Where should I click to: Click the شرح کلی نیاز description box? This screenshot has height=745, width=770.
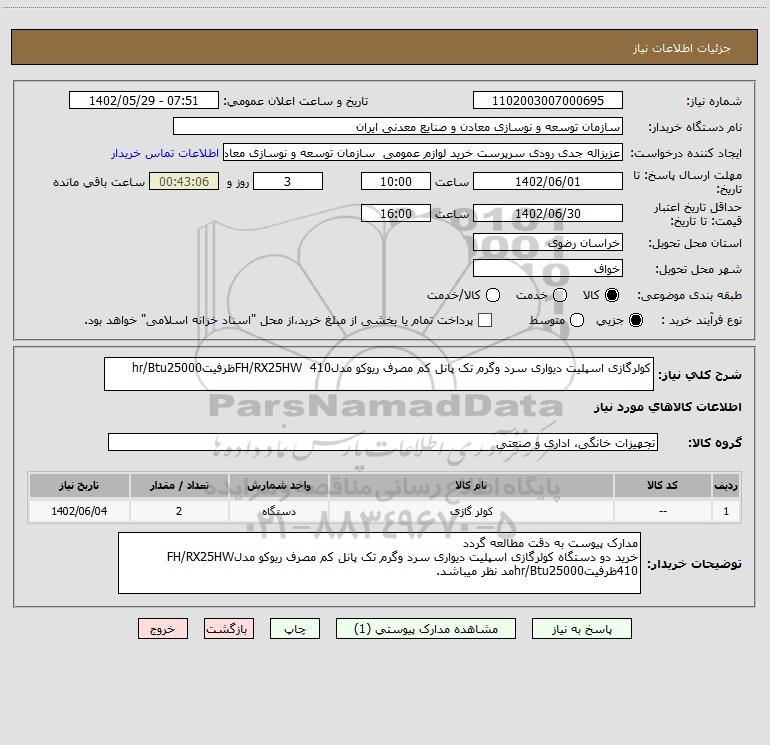379,374
